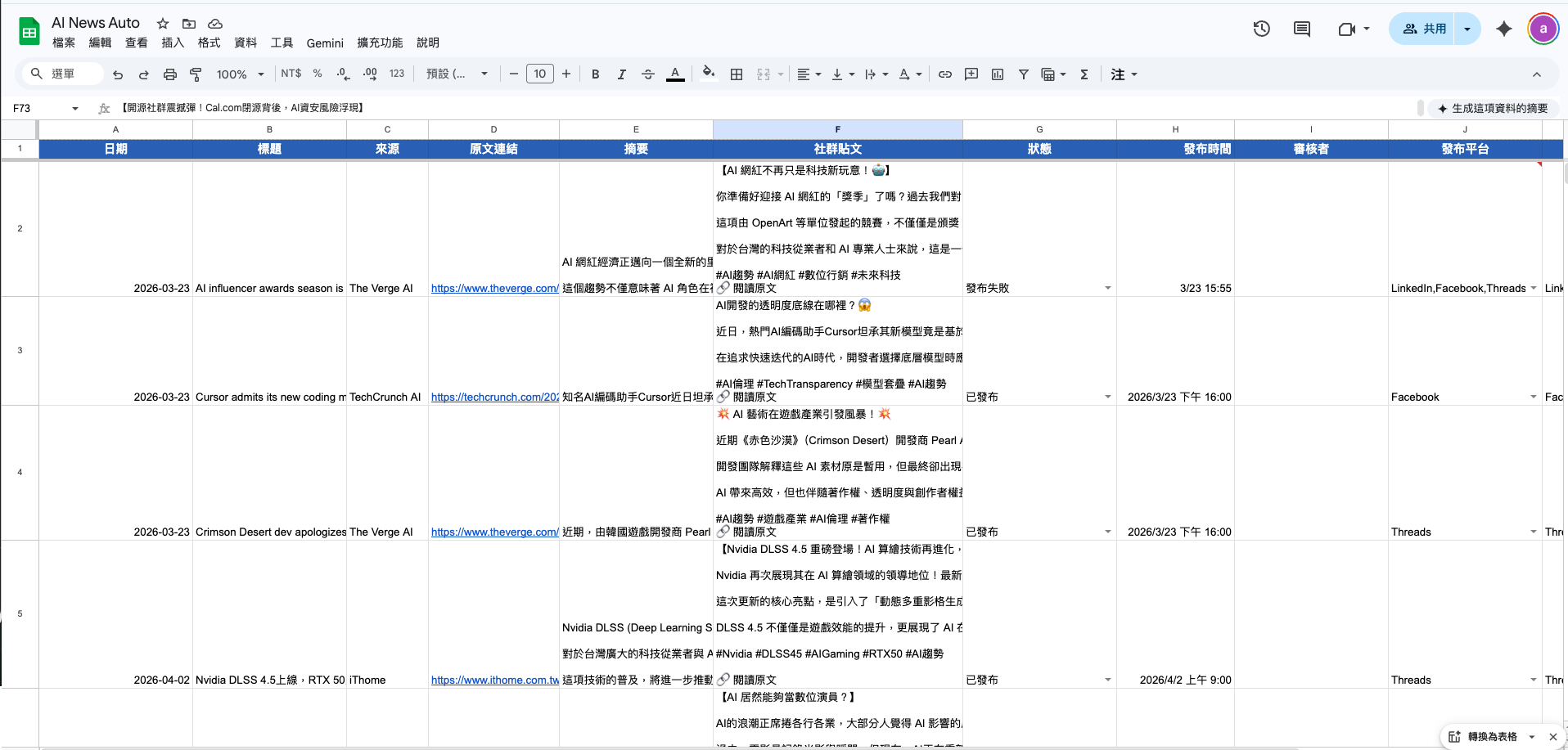This screenshot has width=1568, height=750.
Task: Click the create filter funnel icon
Action: click(x=1023, y=74)
